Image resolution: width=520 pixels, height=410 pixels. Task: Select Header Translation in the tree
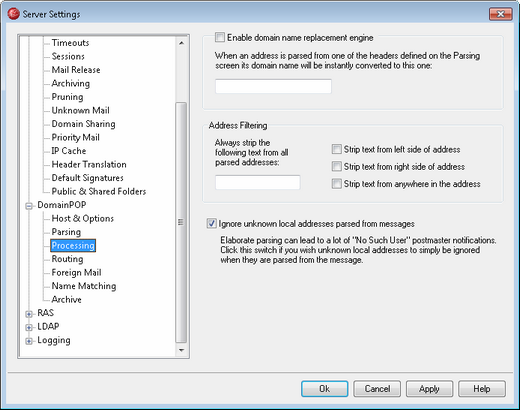[89, 164]
